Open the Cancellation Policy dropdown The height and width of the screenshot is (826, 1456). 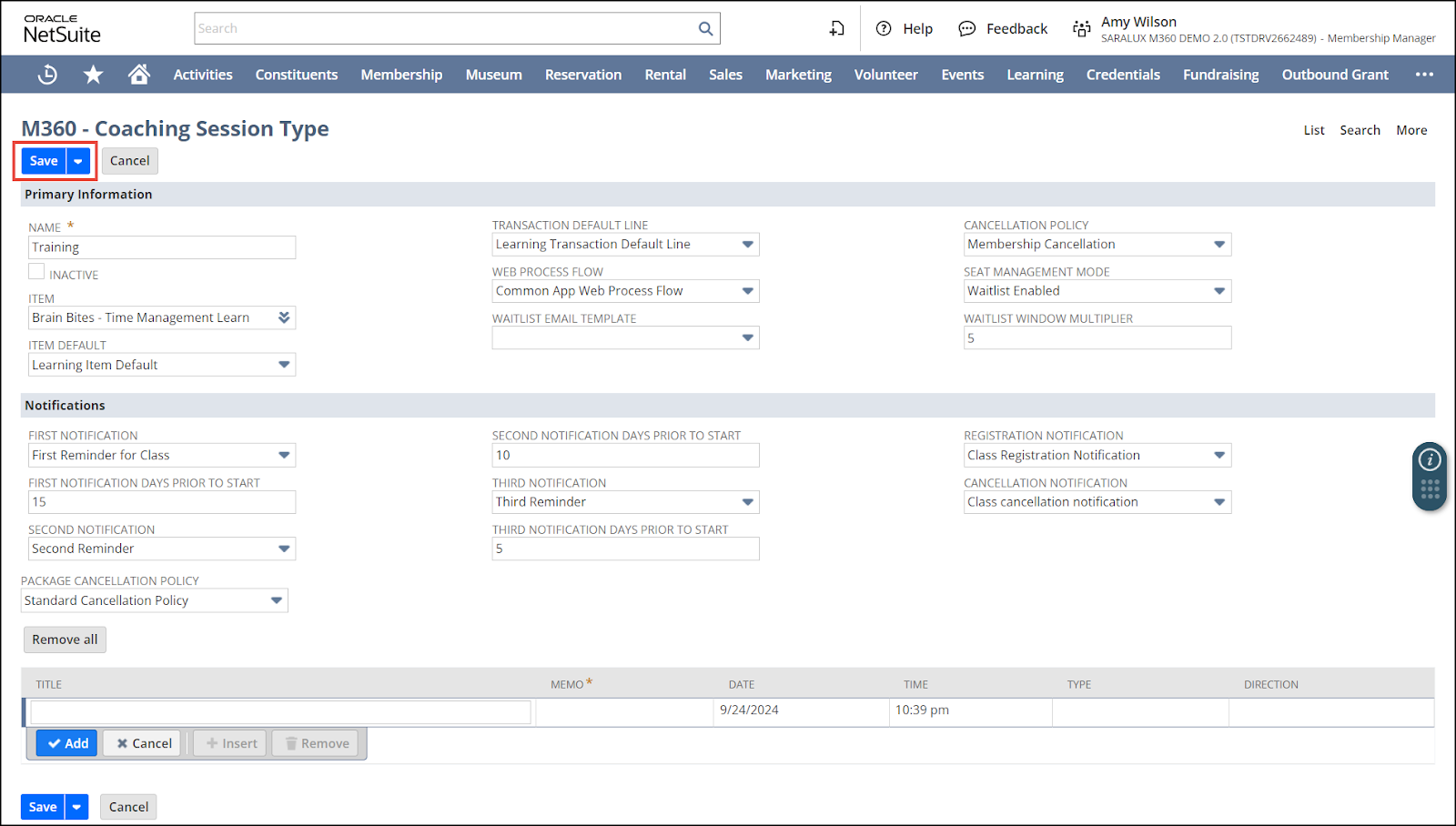coord(1218,245)
